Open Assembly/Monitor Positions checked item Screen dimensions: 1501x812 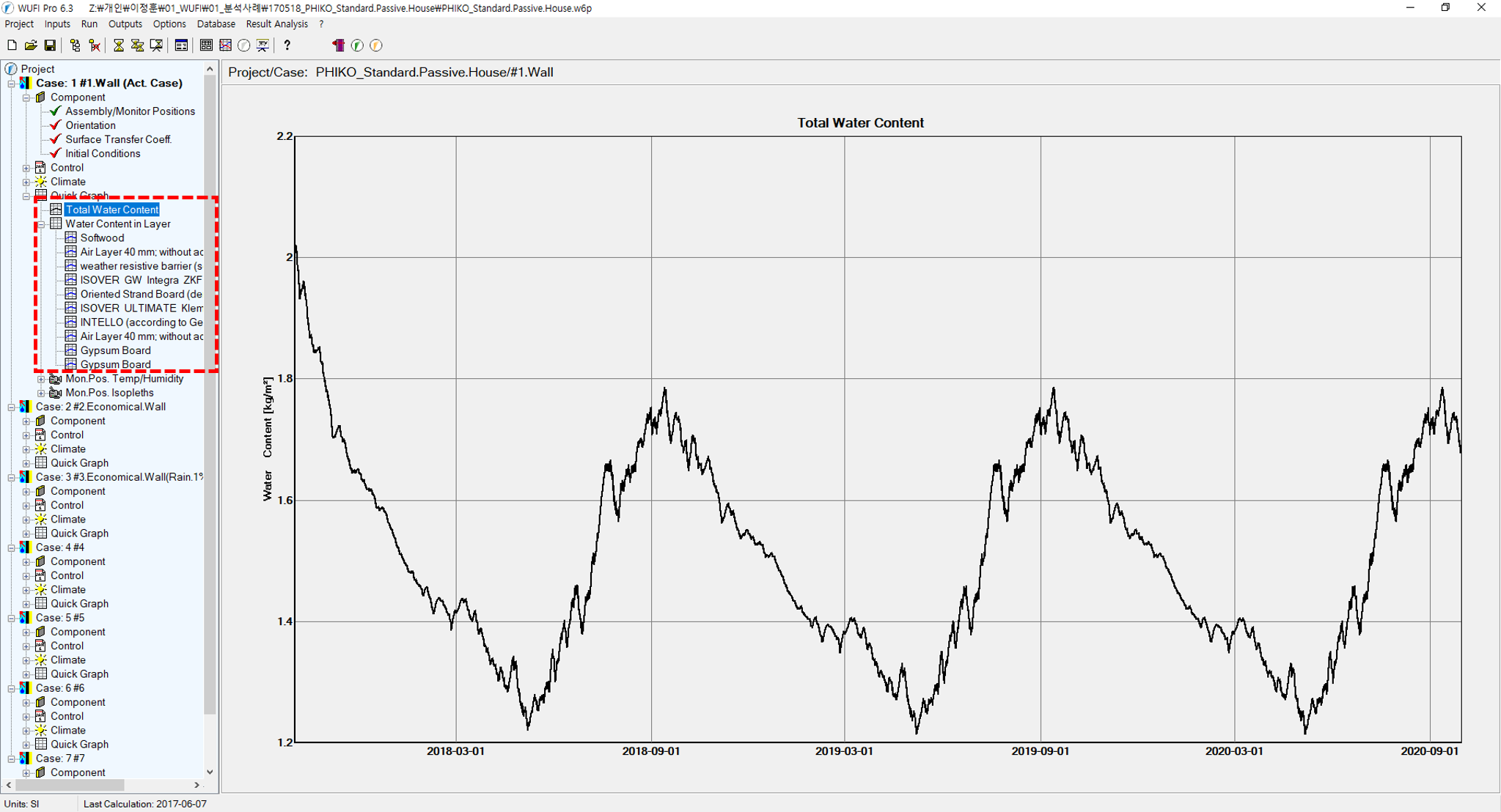point(130,111)
